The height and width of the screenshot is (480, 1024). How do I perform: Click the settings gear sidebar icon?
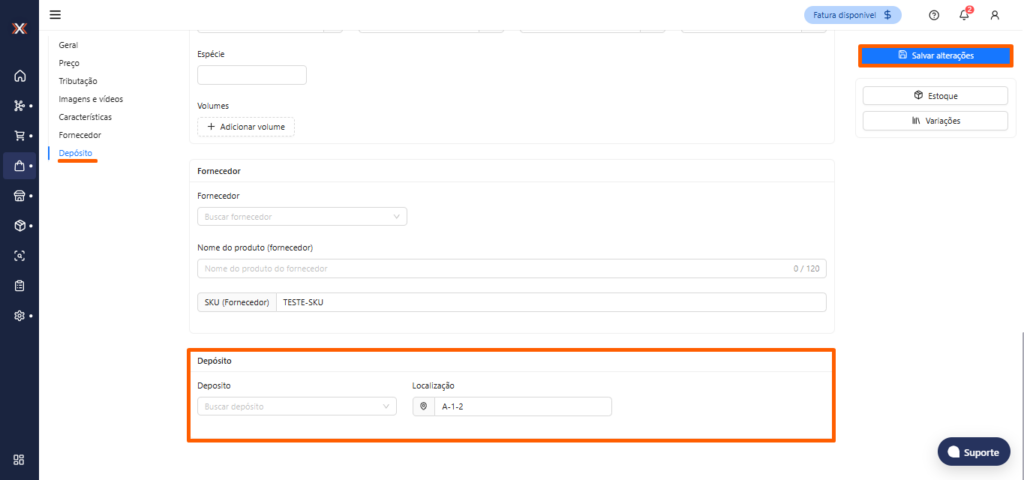19,316
